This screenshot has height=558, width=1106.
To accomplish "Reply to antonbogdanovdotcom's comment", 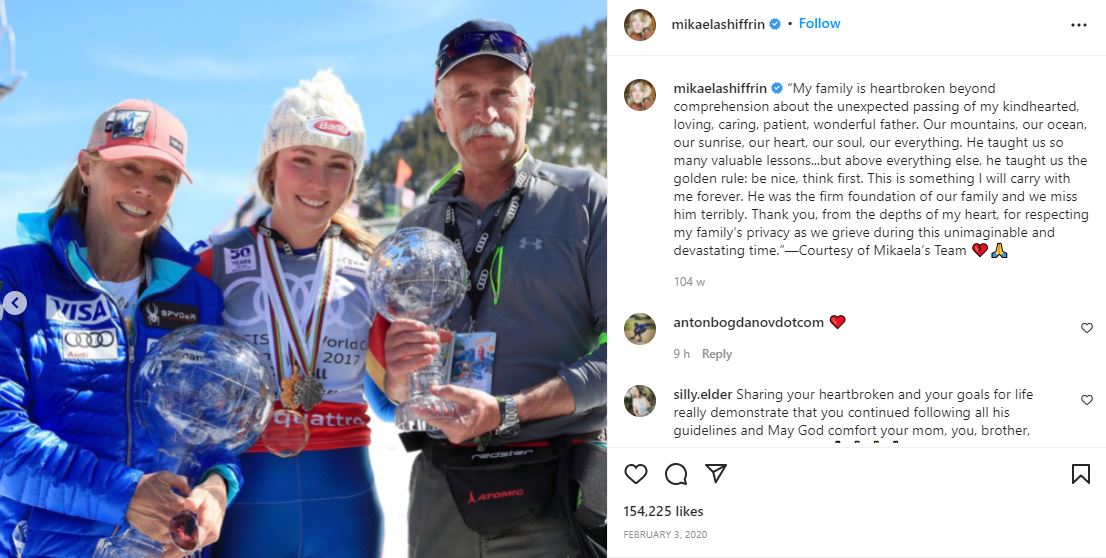I will click(x=717, y=354).
